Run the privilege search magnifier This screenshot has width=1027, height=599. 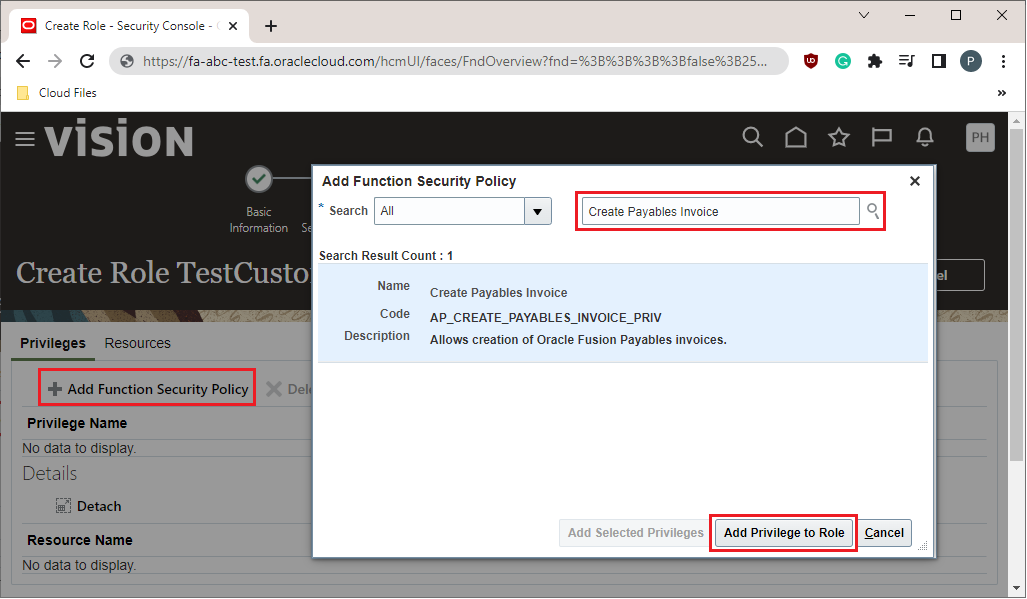872,211
